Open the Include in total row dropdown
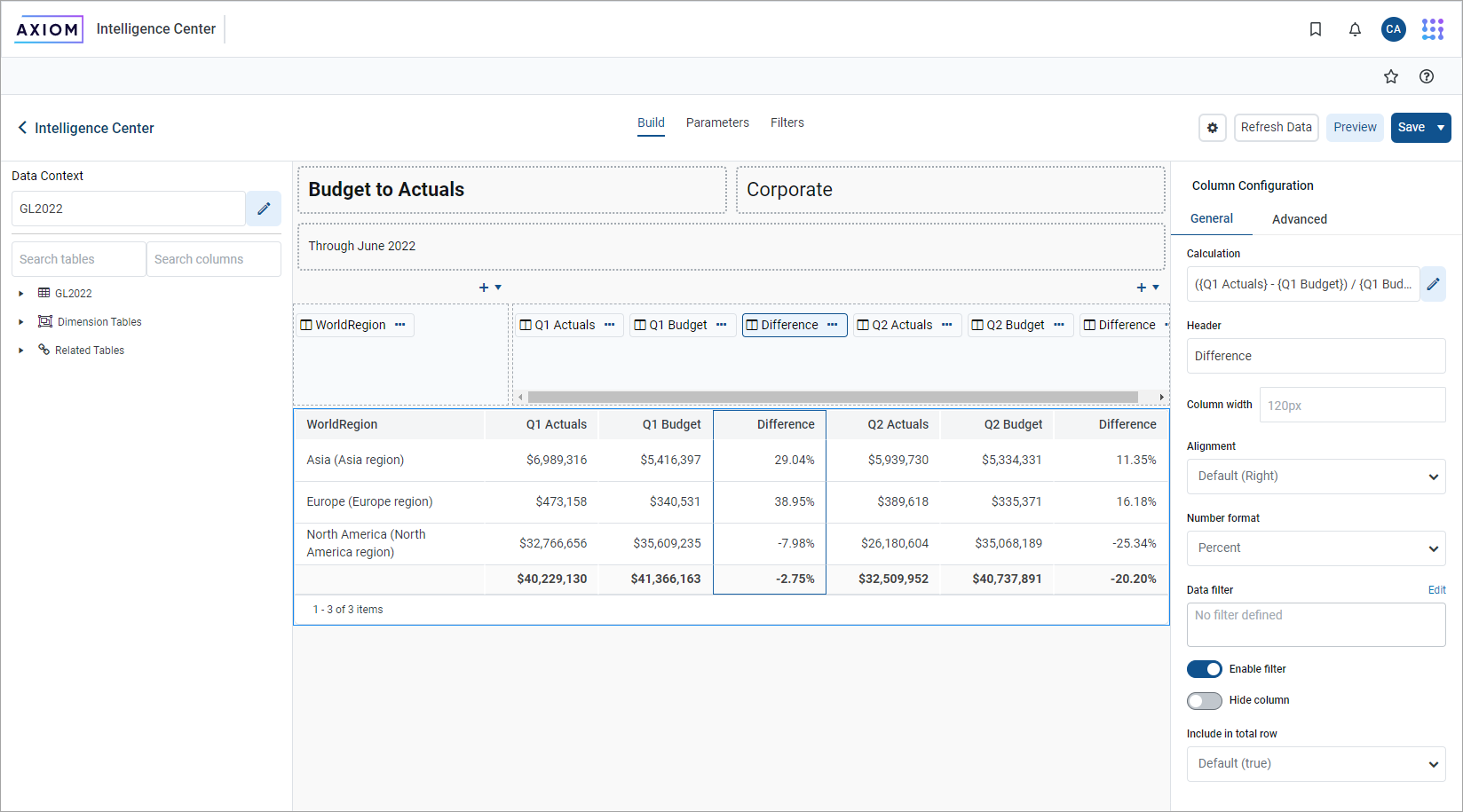1463x812 pixels. coord(1316,764)
